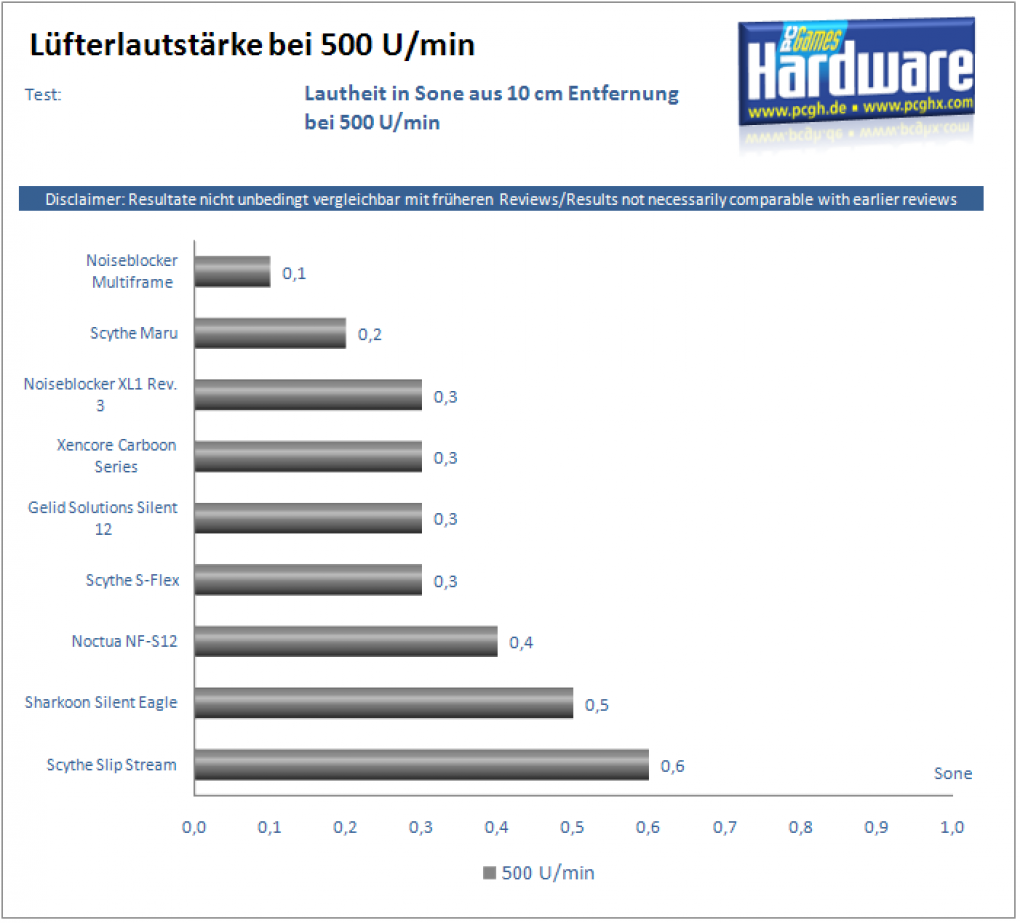Click the '500 U/min' legend text
Screen dimensions: 1020x923
pyautogui.click(x=550, y=875)
